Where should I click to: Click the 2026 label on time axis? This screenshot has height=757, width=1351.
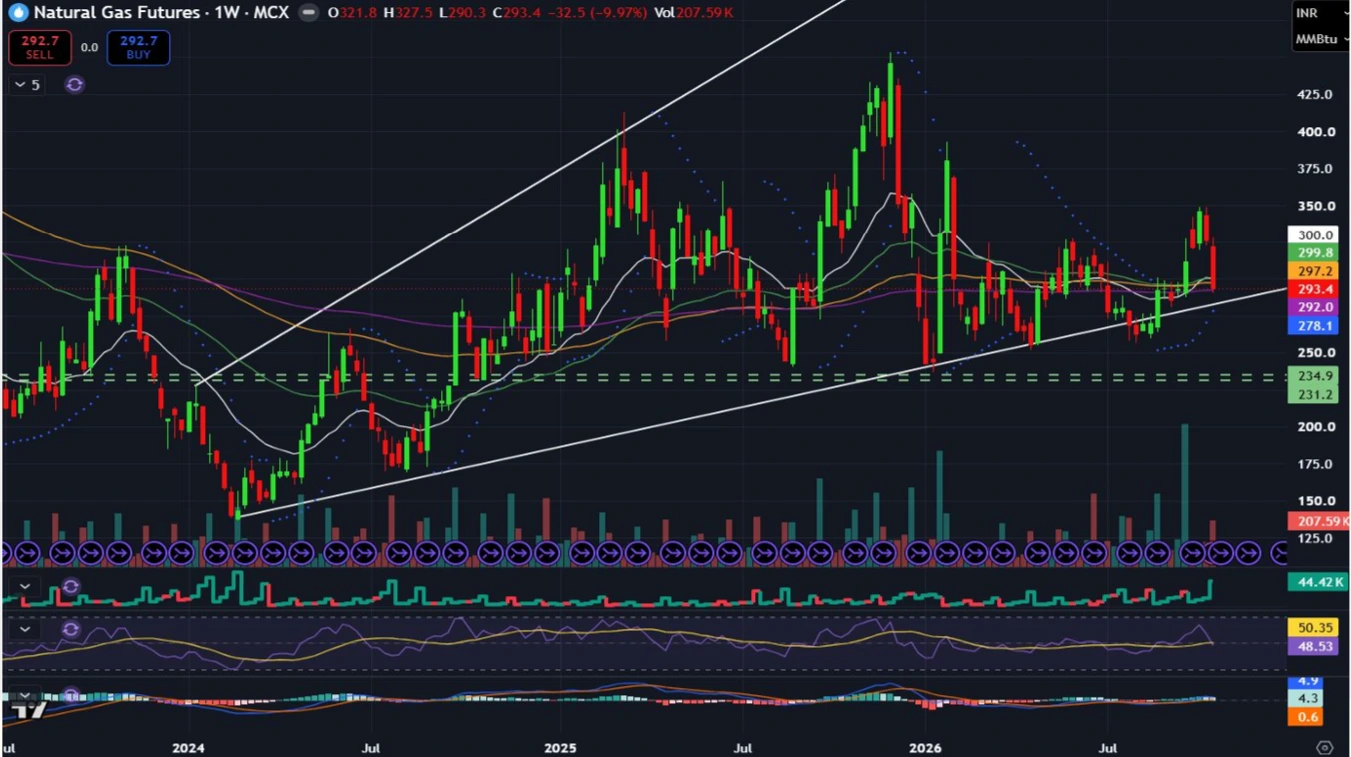(924, 748)
